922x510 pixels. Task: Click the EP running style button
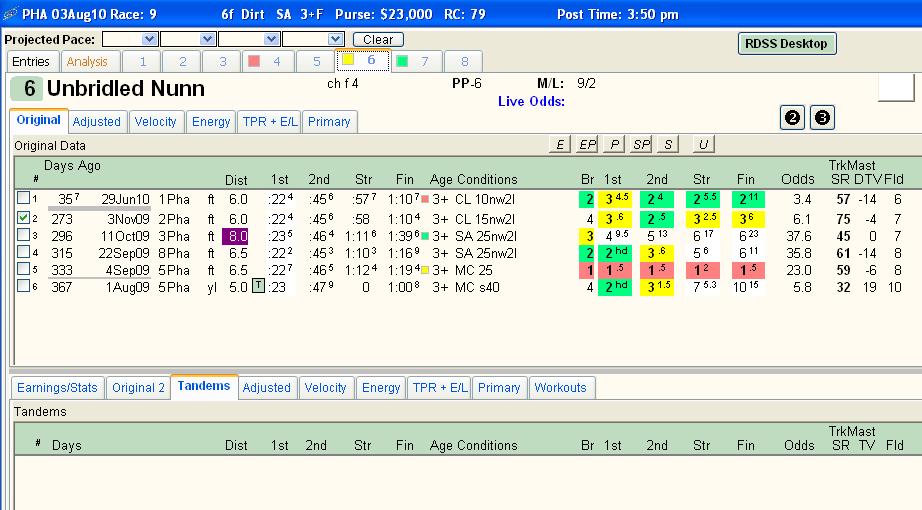pyautogui.click(x=587, y=145)
